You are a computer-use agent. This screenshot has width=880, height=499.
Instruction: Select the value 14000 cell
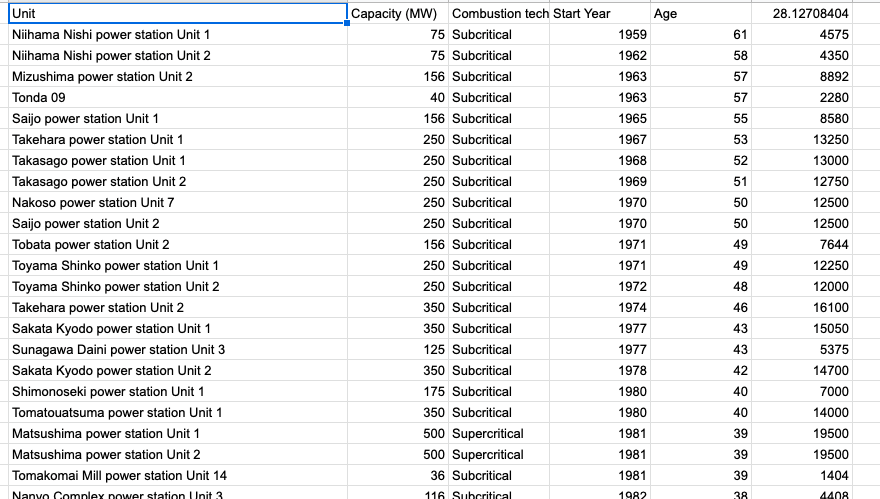802,413
